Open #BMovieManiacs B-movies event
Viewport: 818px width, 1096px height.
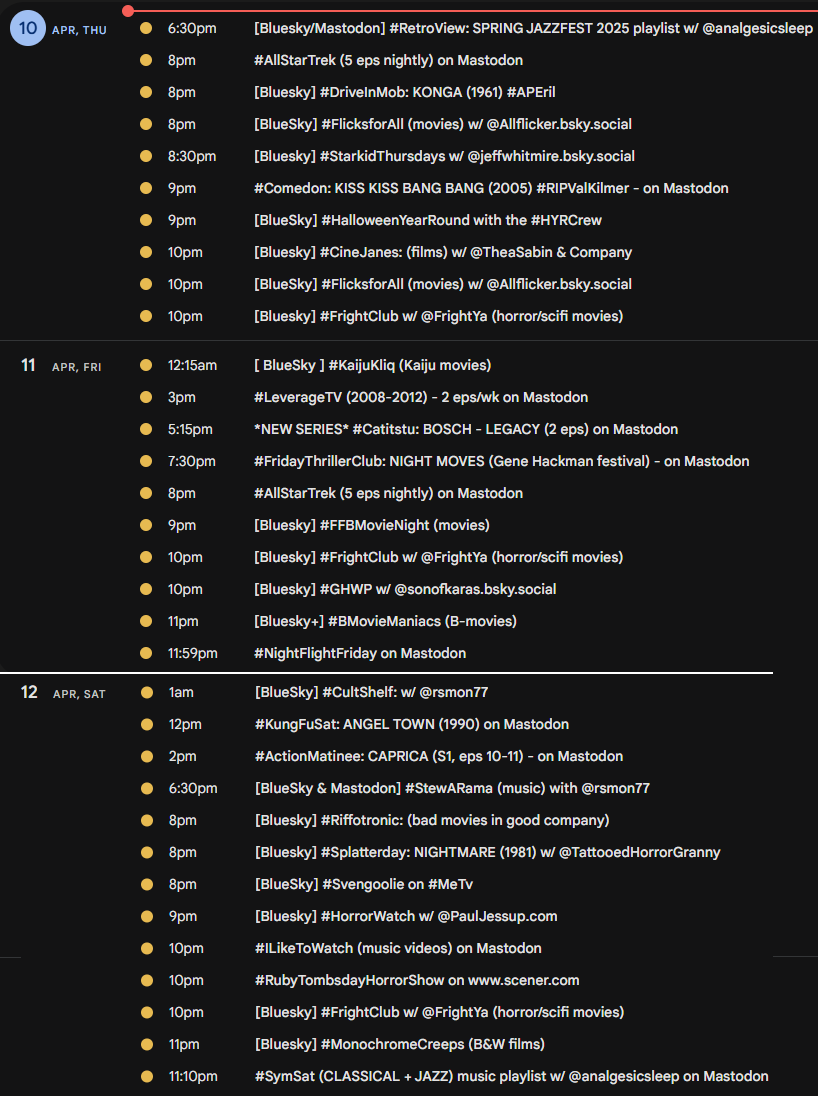pos(385,622)
